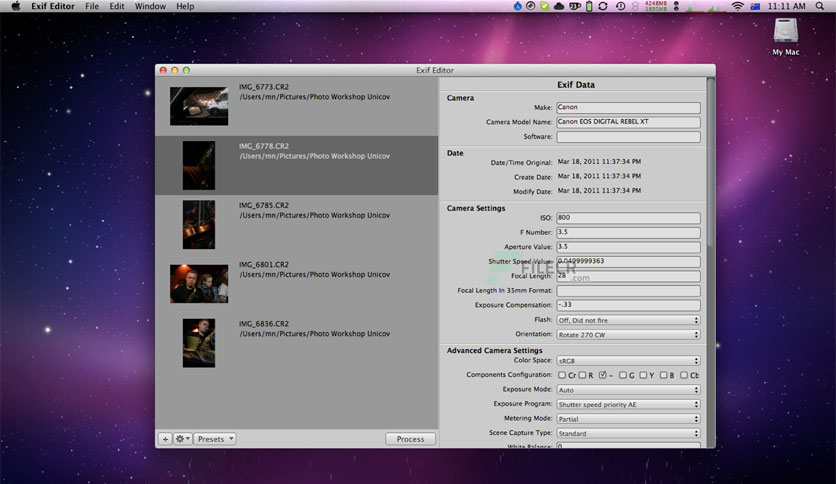The height and width of the screenshot is (484, 836).
Task: Toggle the Cr component checkbox
Action: click(x=562, y=375)
